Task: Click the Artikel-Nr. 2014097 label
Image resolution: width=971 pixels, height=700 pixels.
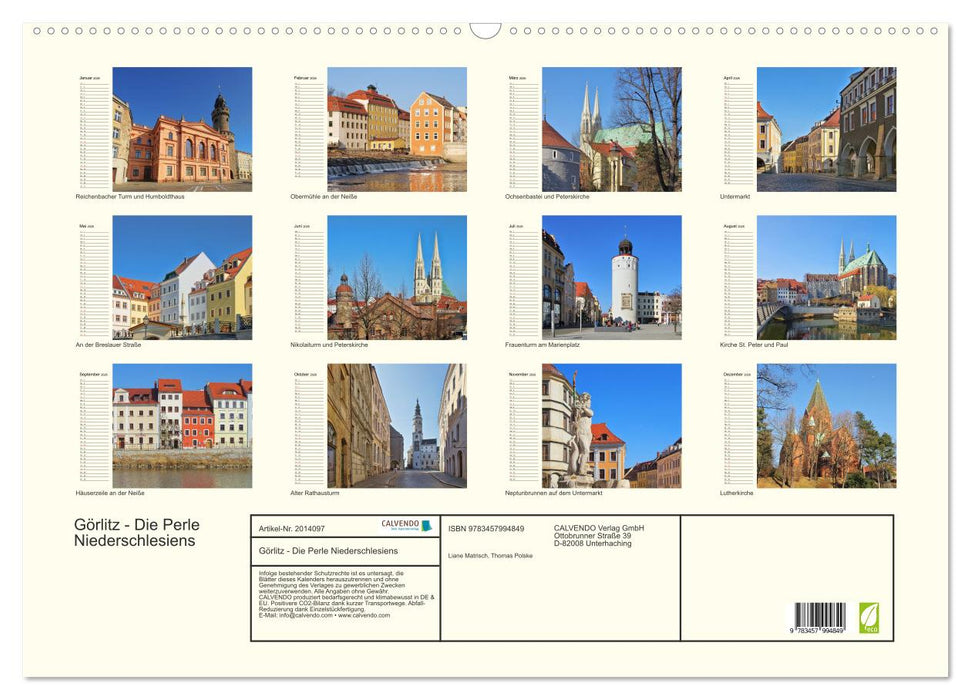Action: [x=292, y=528]
